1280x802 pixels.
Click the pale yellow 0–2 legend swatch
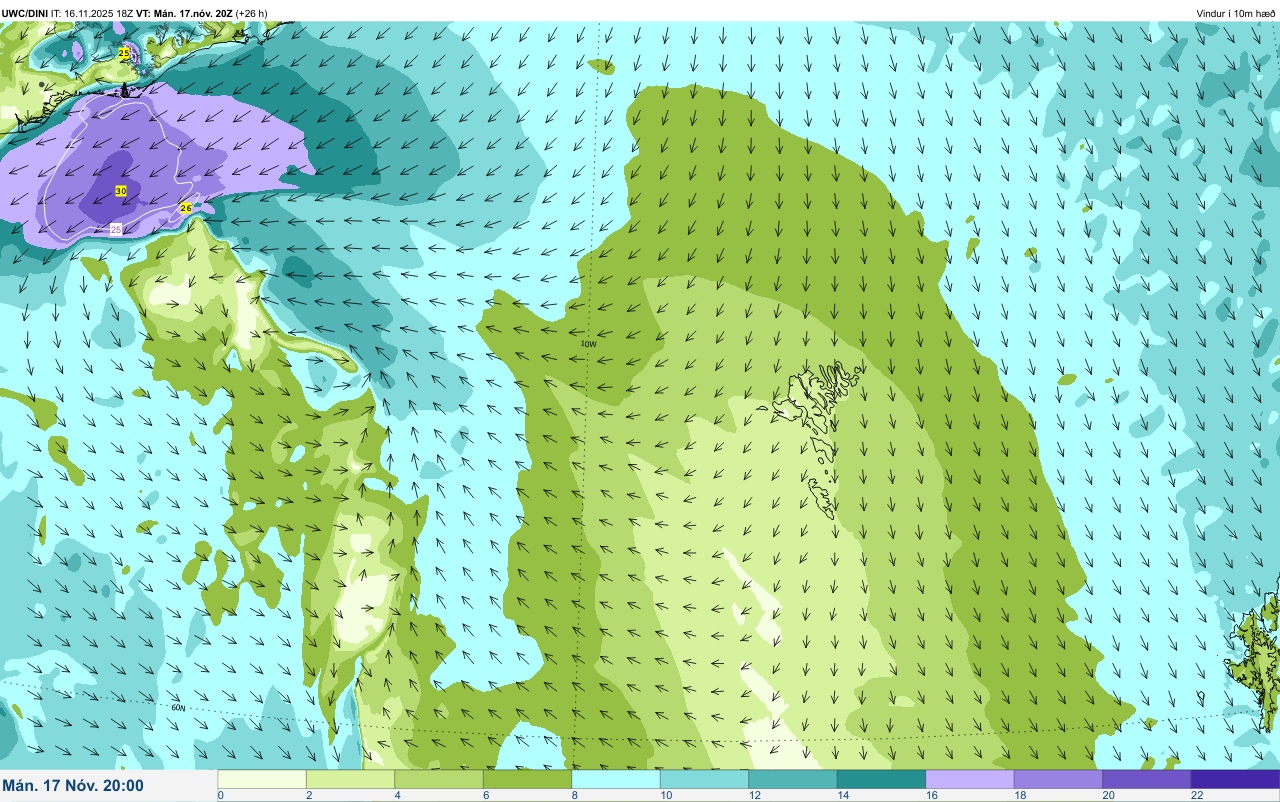pyautogui.click(x=262, y=779)
